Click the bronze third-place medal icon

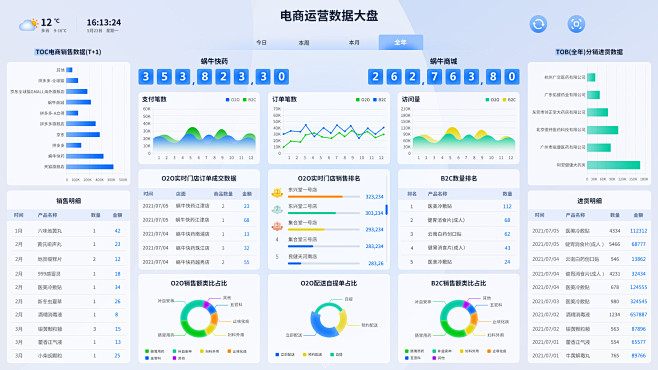[x=277, y=226]
